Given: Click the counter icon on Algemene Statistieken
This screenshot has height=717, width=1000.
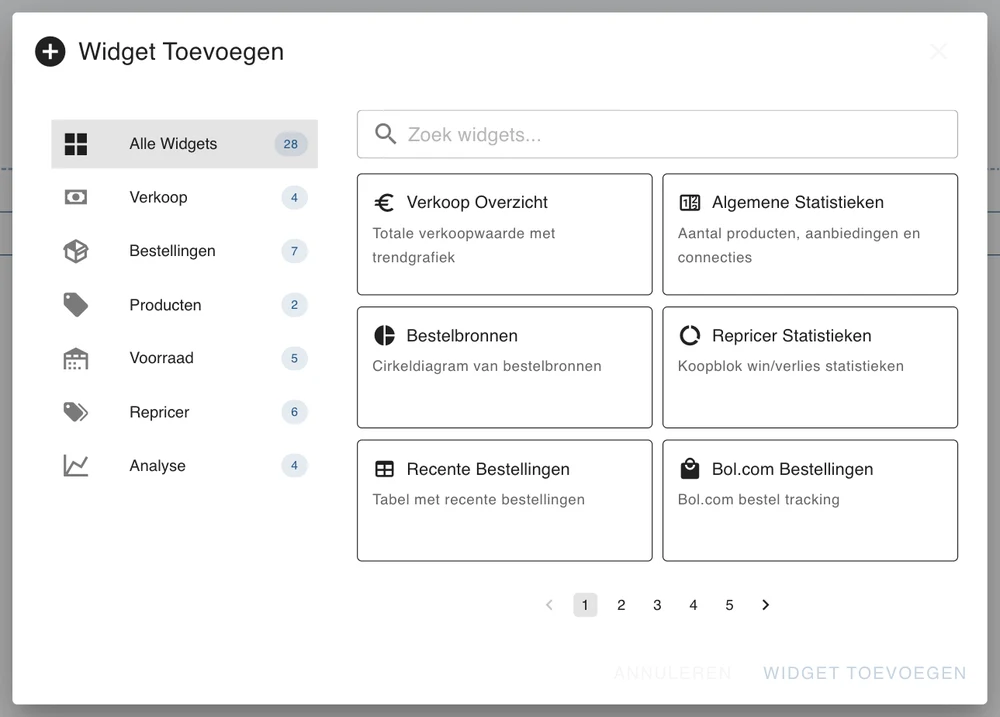Looking at the screenshot, I should (x=690, y=202).
